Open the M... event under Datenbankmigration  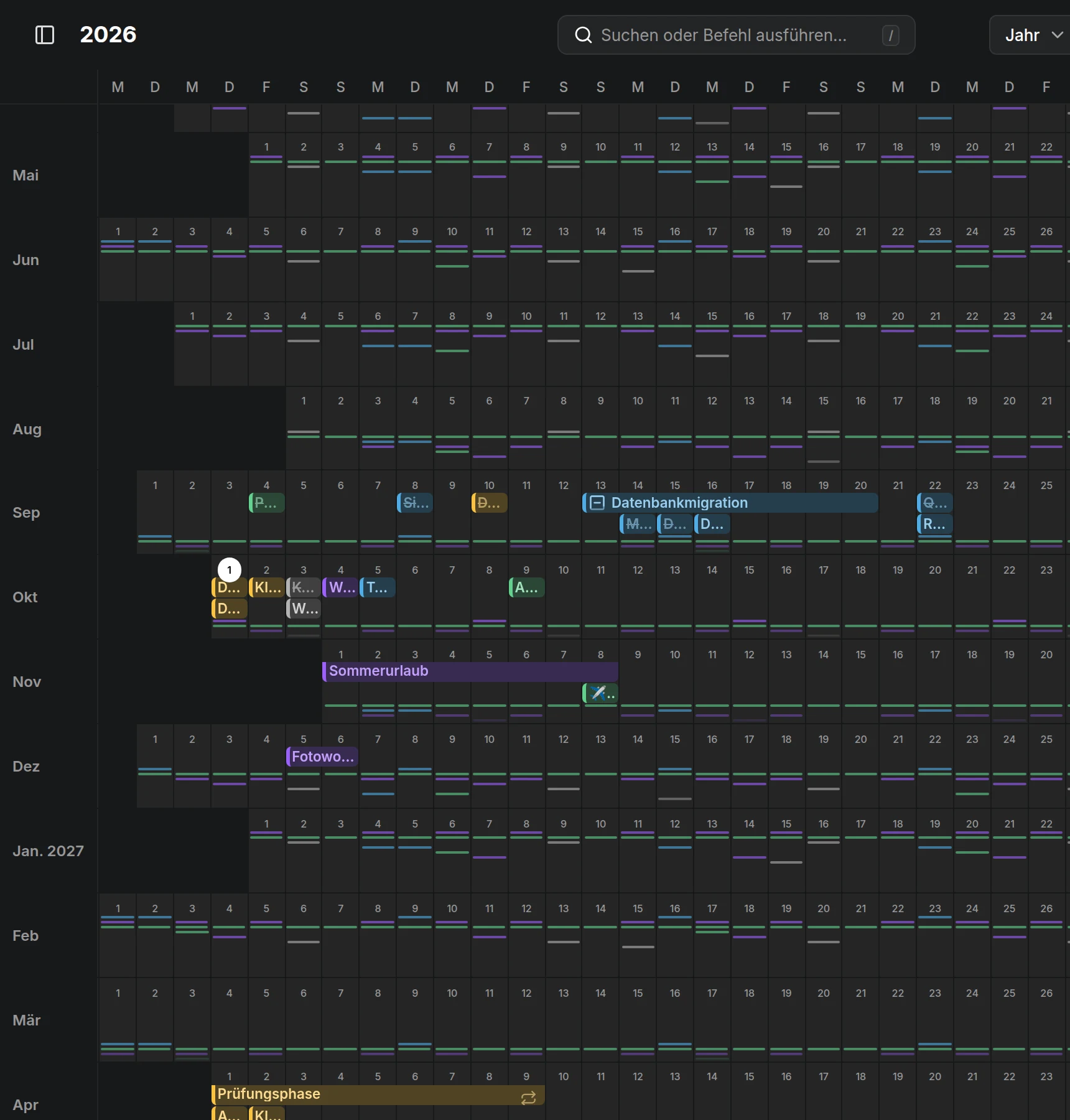pyautogui.click(x=638, y=524)
